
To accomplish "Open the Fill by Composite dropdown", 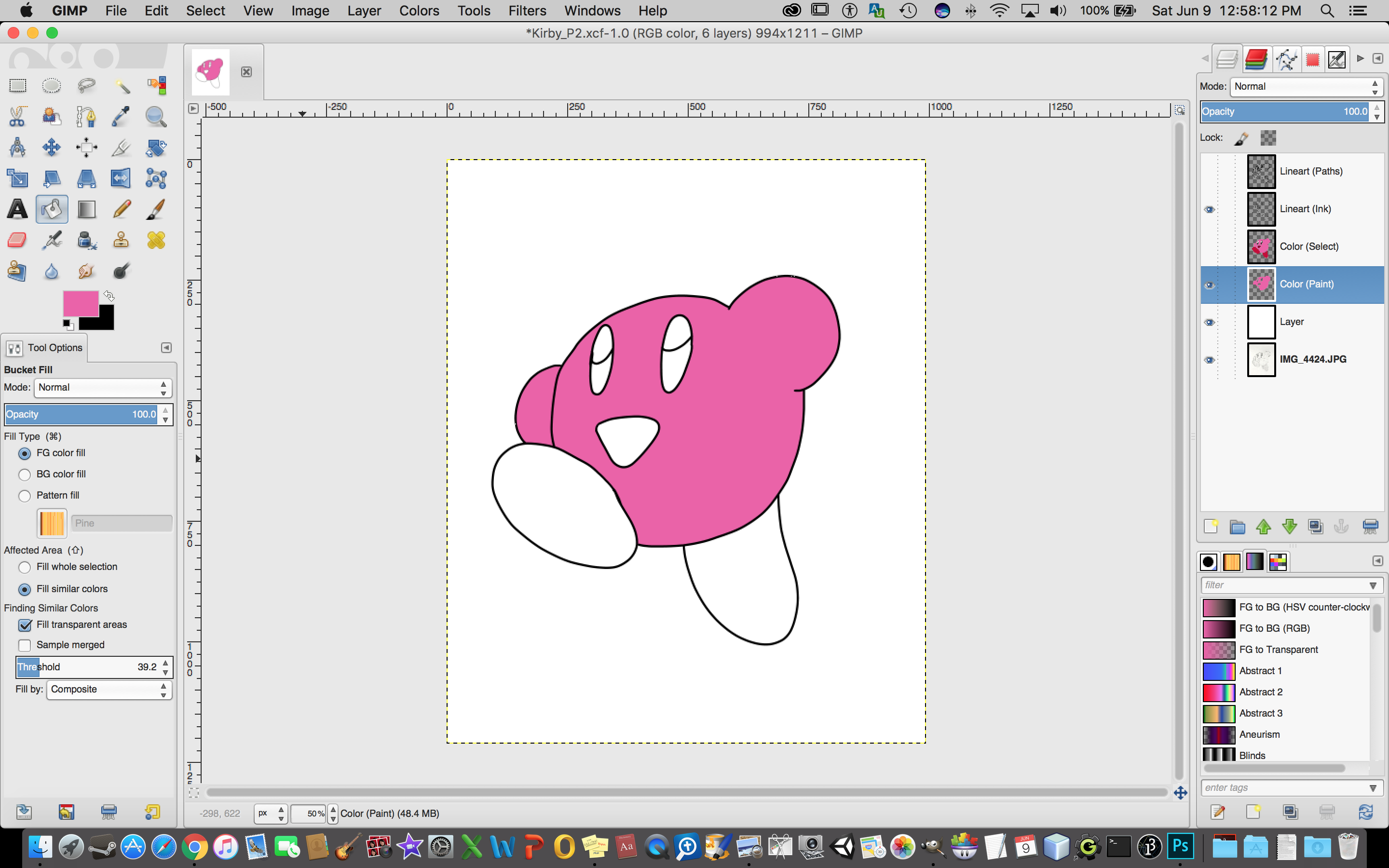I will [x=109, y=690].
